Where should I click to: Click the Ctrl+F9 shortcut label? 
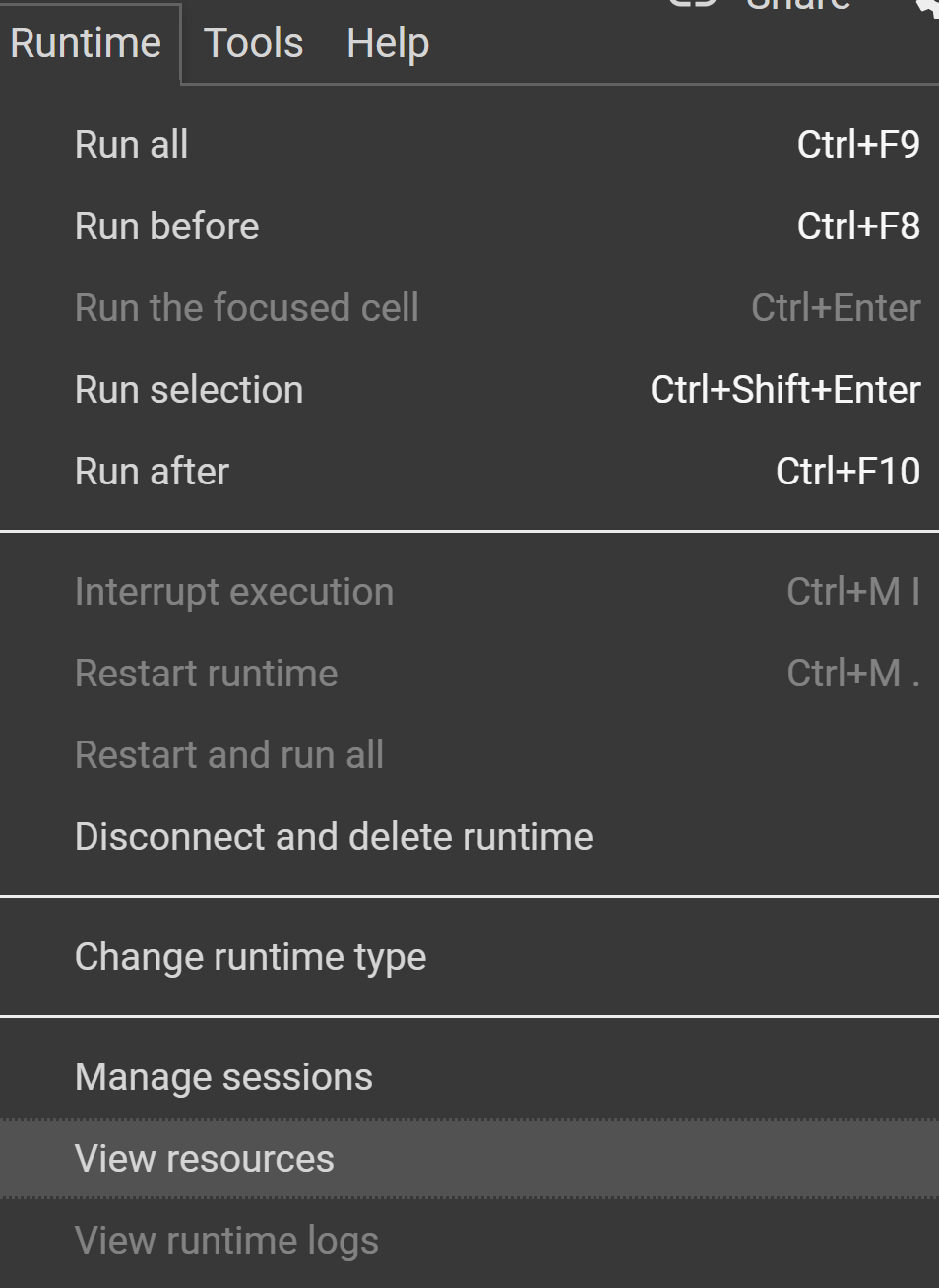coord(857,144)
